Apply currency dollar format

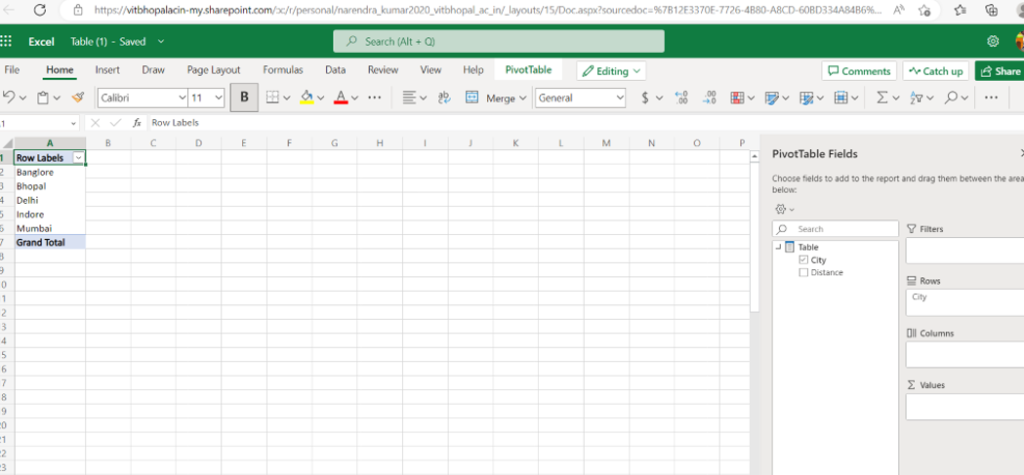(645, 97)
